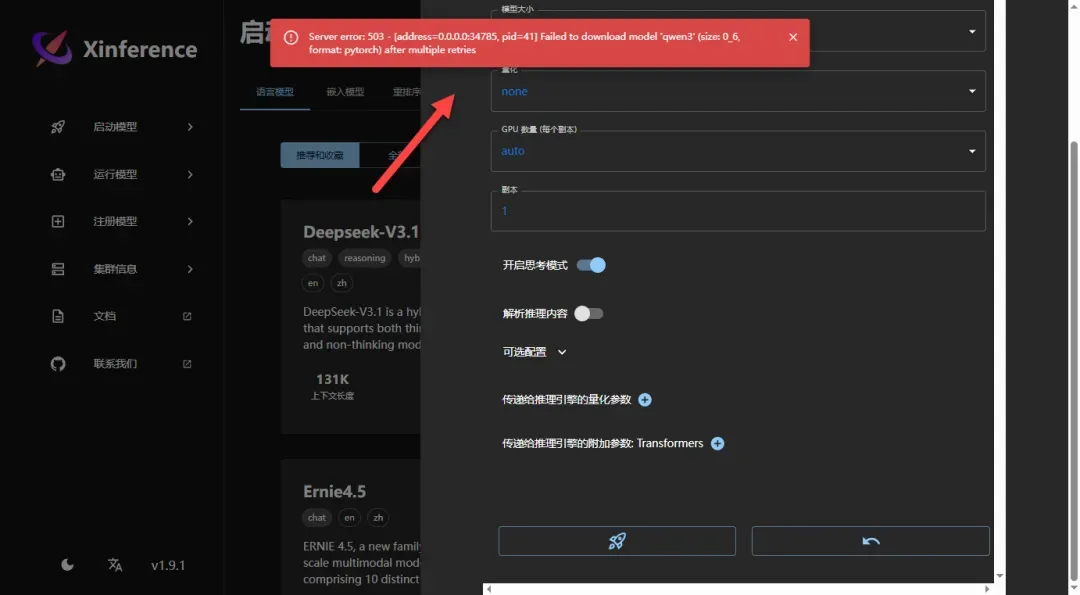Toggle dark mode moon icon
The image size is (1080, 595).
coord(67,565)
